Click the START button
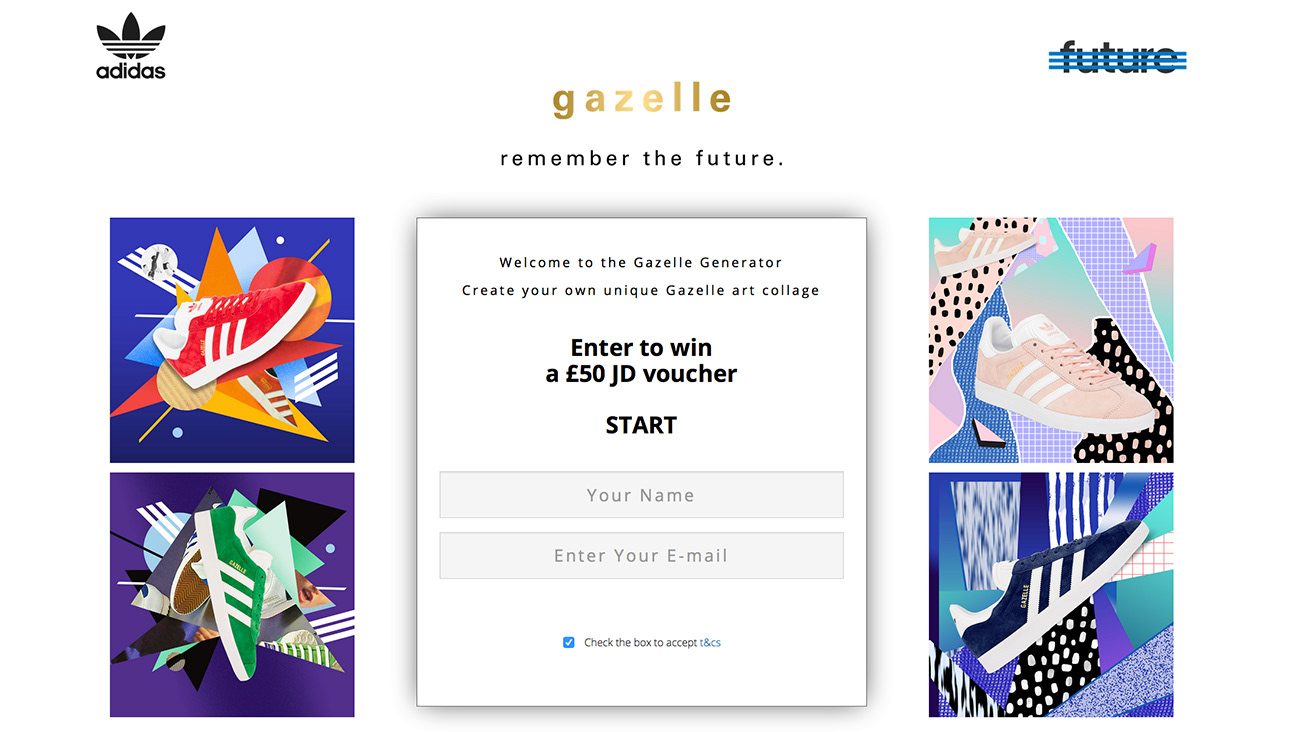The width and height of the screenshot is (1300, 732). pyautogui.click(x=641, y=425)
